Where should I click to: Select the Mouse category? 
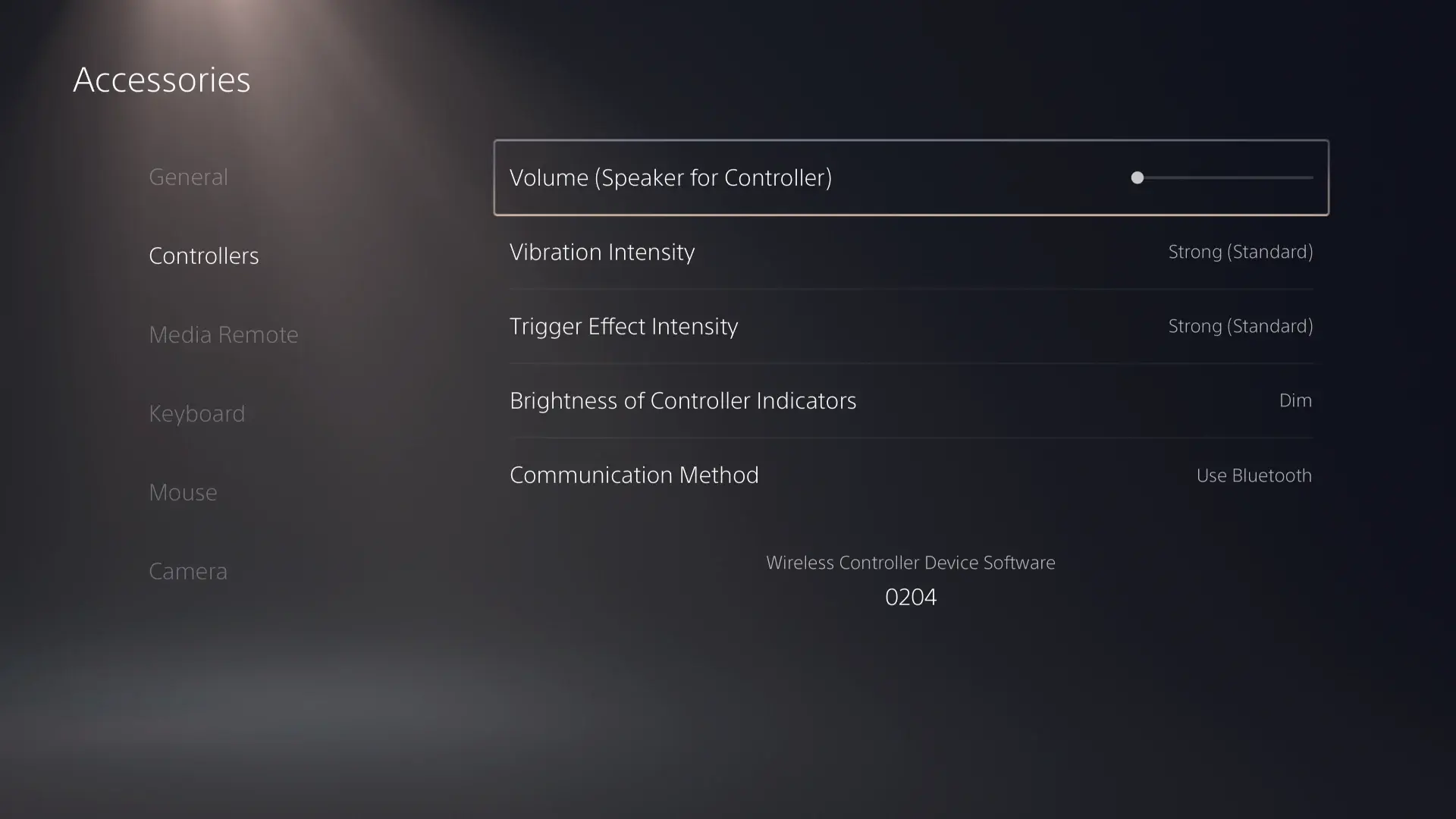pyautogui.click(x=183, y=492)
